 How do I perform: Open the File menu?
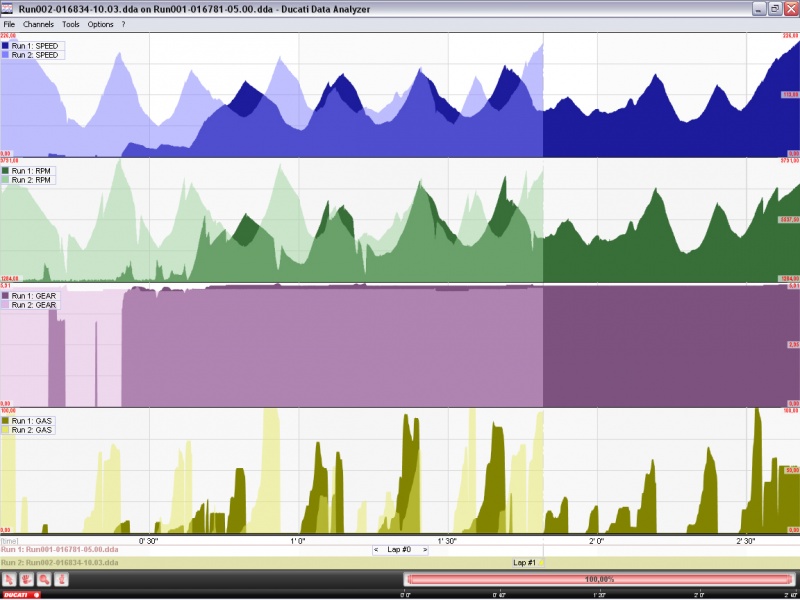(x=9, y=24)
